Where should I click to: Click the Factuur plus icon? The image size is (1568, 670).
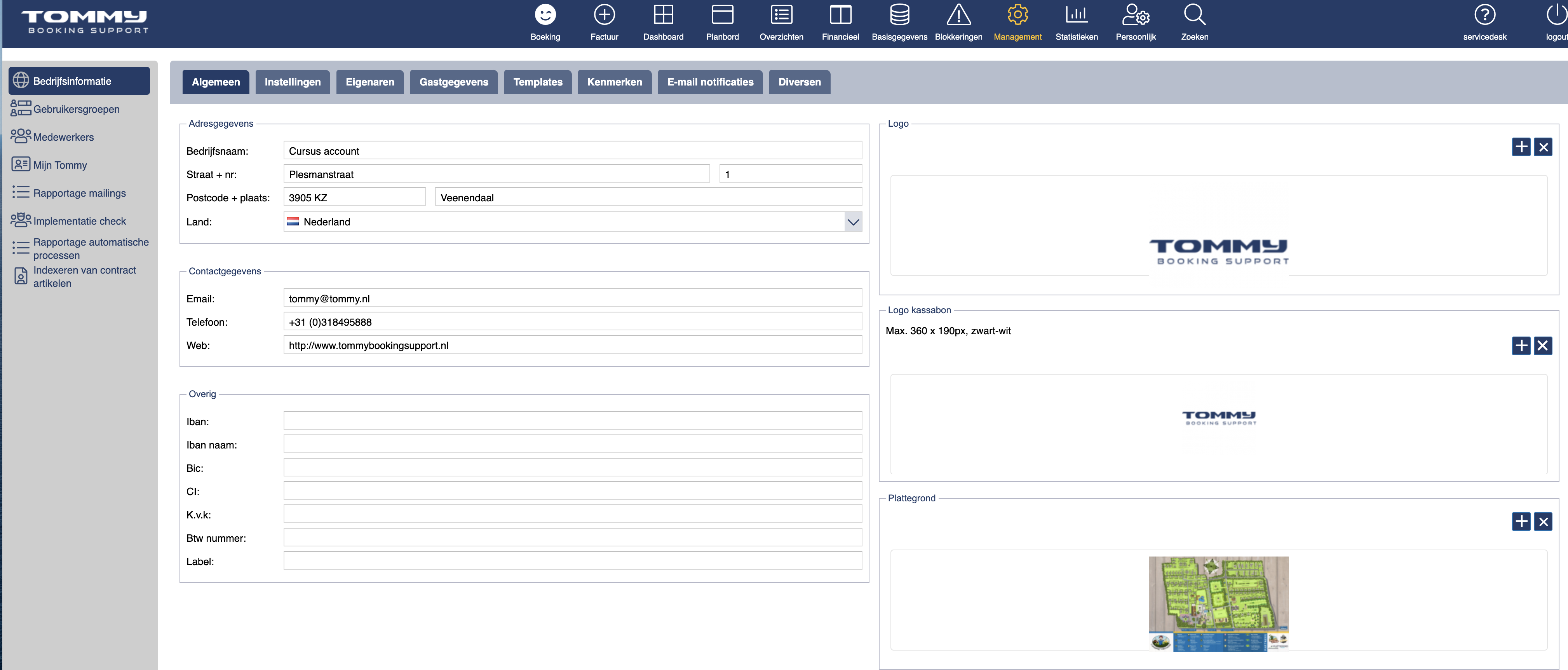tap(604, 15)
